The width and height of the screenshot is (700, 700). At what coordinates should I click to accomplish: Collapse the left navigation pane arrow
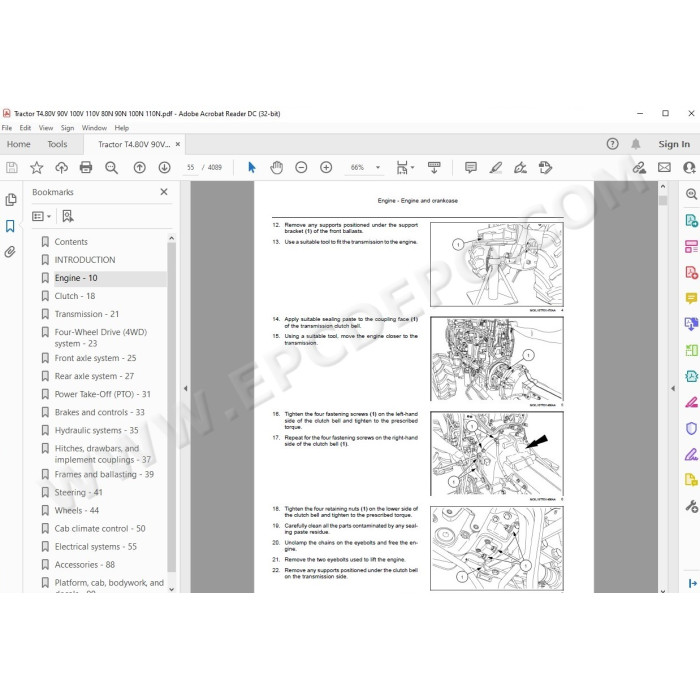pos(185,388)
